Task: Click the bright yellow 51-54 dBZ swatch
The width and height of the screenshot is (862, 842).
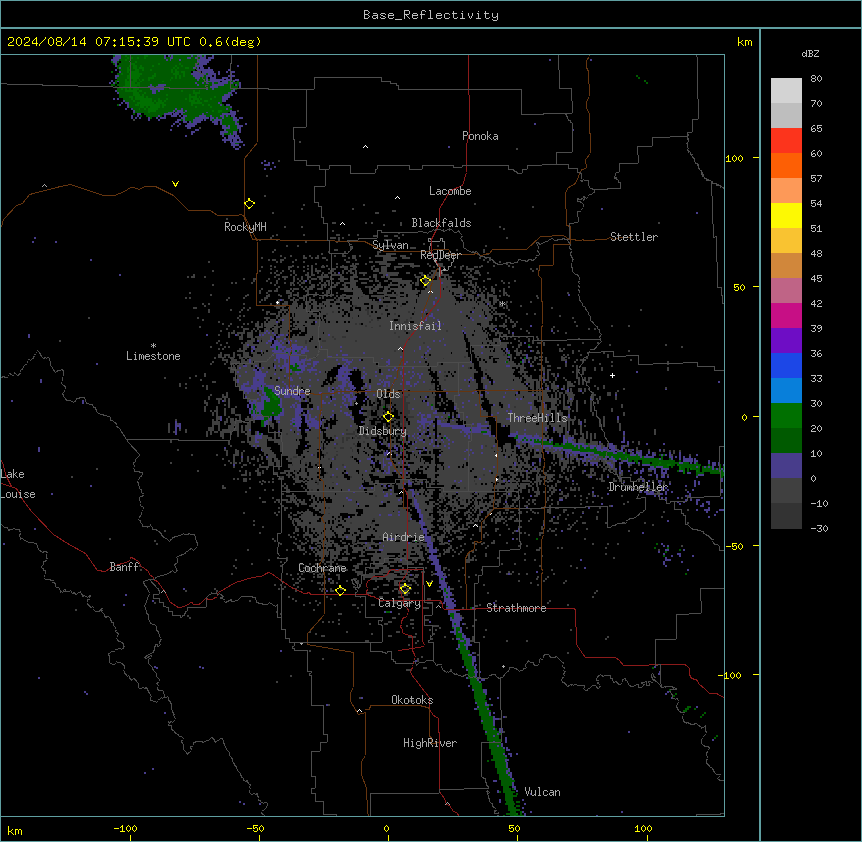Action: click(x=786, y=215)
